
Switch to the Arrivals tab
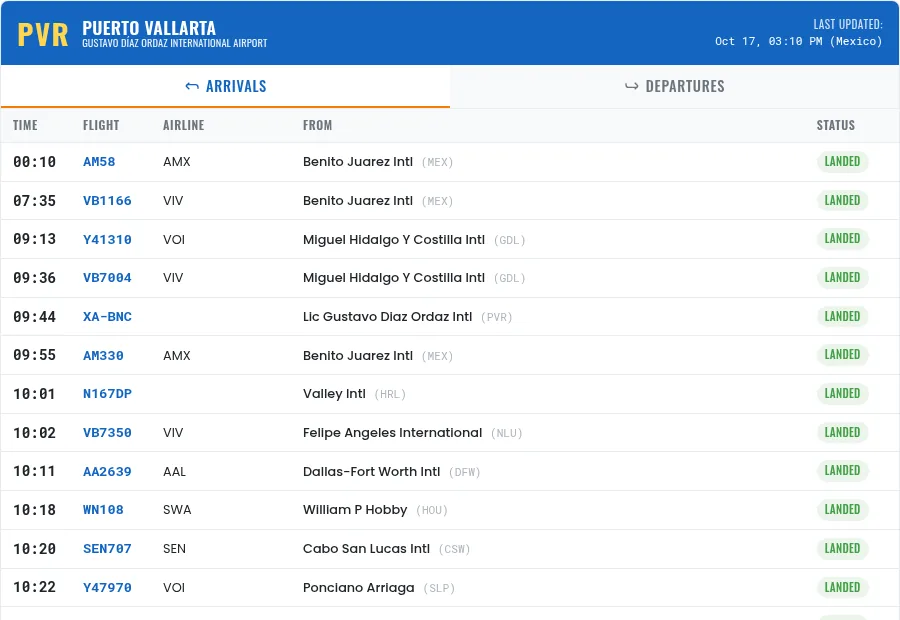226,86
